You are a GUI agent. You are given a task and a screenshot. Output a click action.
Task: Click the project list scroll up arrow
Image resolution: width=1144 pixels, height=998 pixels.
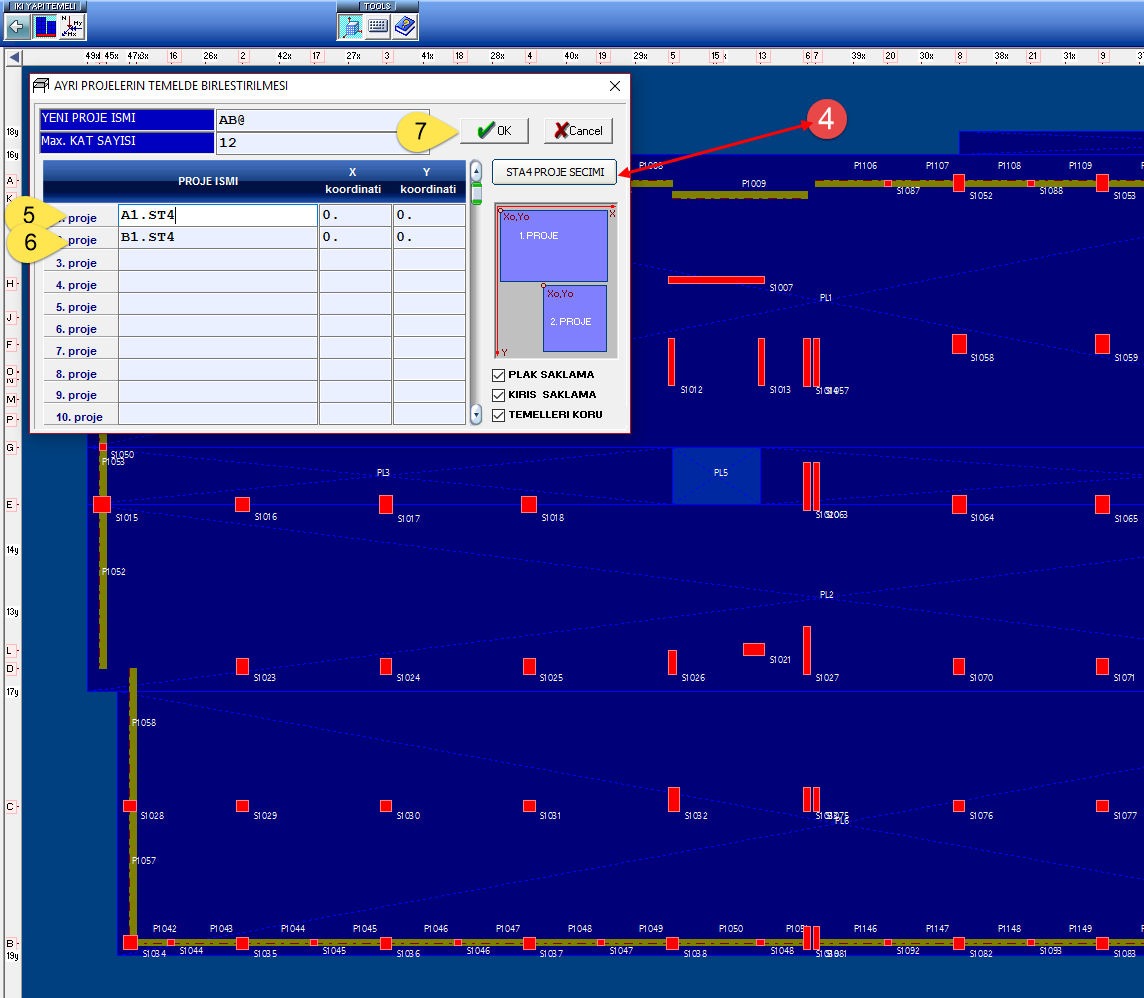tap(476, 169)
